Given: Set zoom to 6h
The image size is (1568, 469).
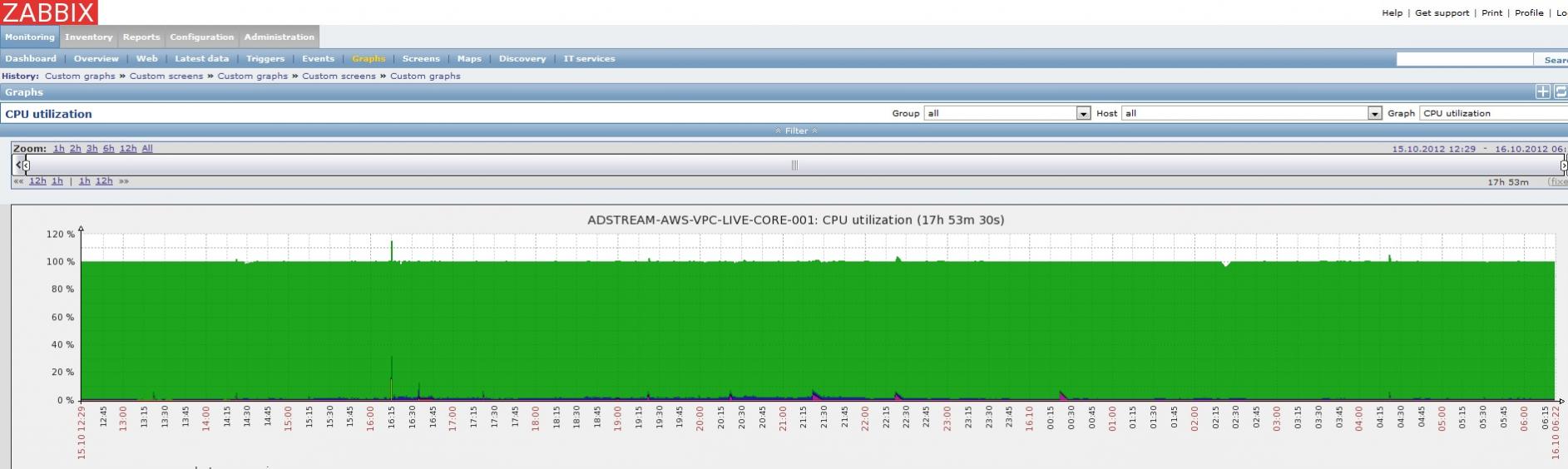Looking at the screenshot, I should (109, 149).
